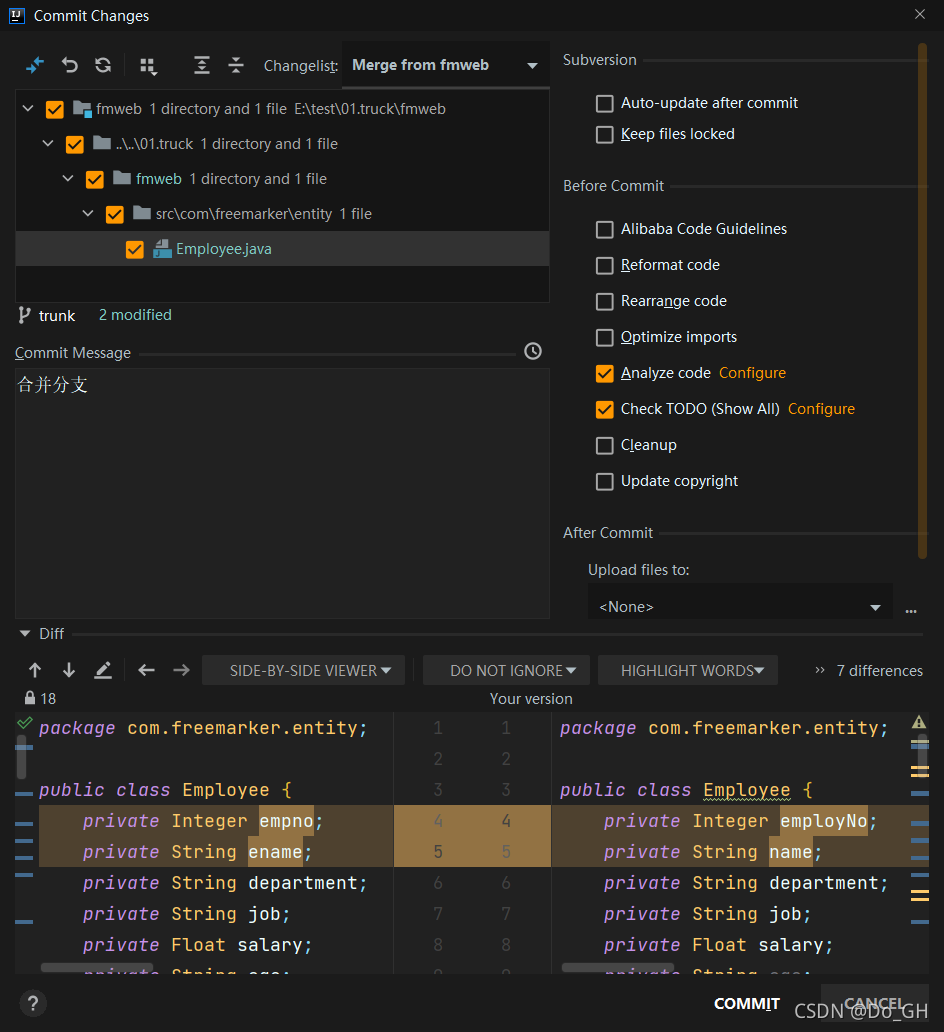Enable Optimize imports checkbox
Image resolution: width=944 pixels, height=1032 pixels.
click(x=604, y=337)
